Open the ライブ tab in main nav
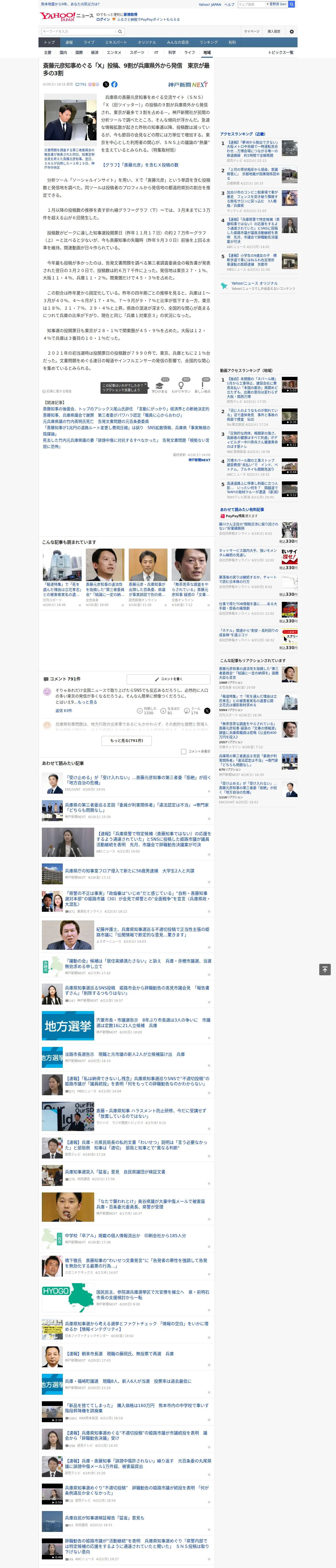Viewport: 336px width, 1568px height. (x=89, y=43)
